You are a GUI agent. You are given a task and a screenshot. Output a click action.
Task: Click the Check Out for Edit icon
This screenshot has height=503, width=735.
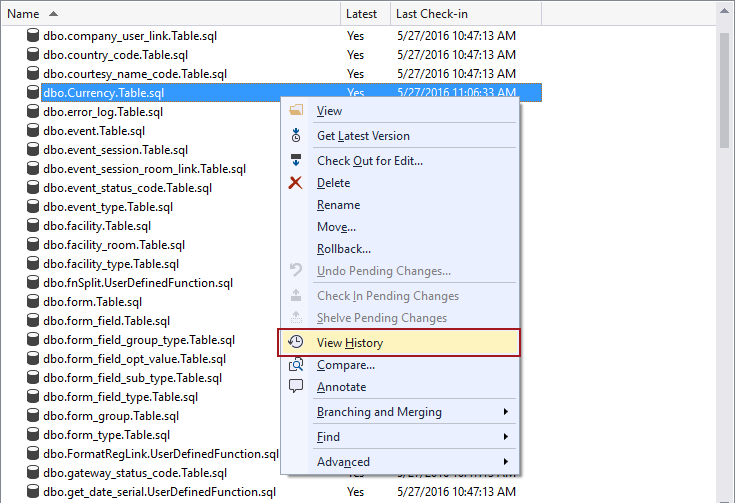[296, 161]
